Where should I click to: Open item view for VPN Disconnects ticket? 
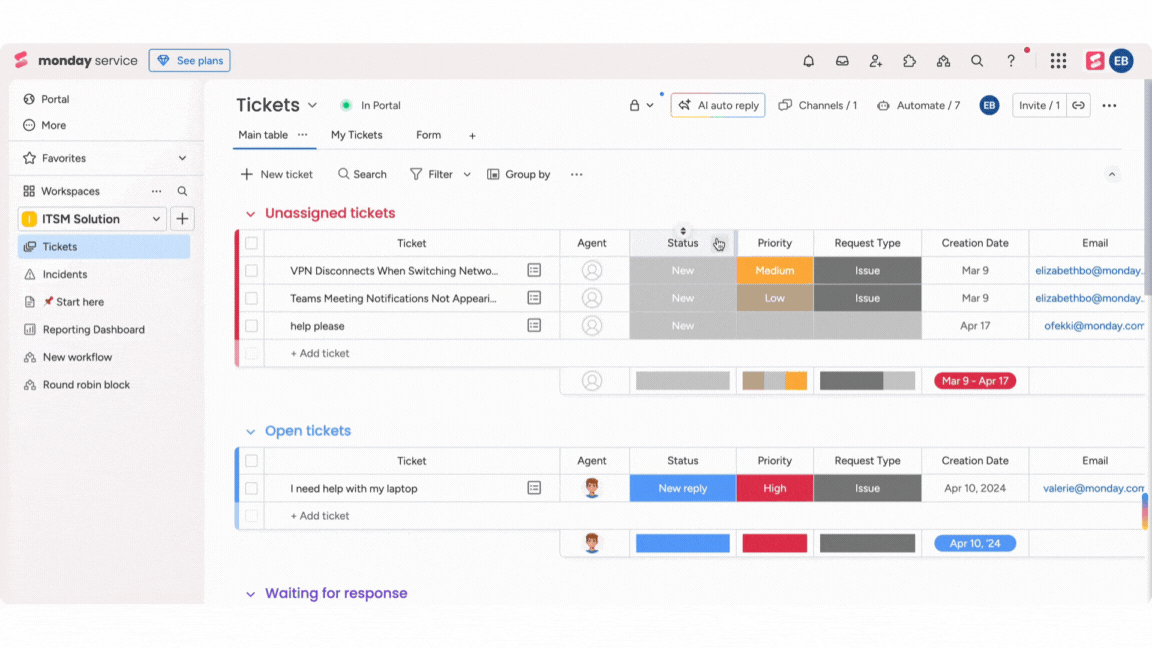pos(534,270)
